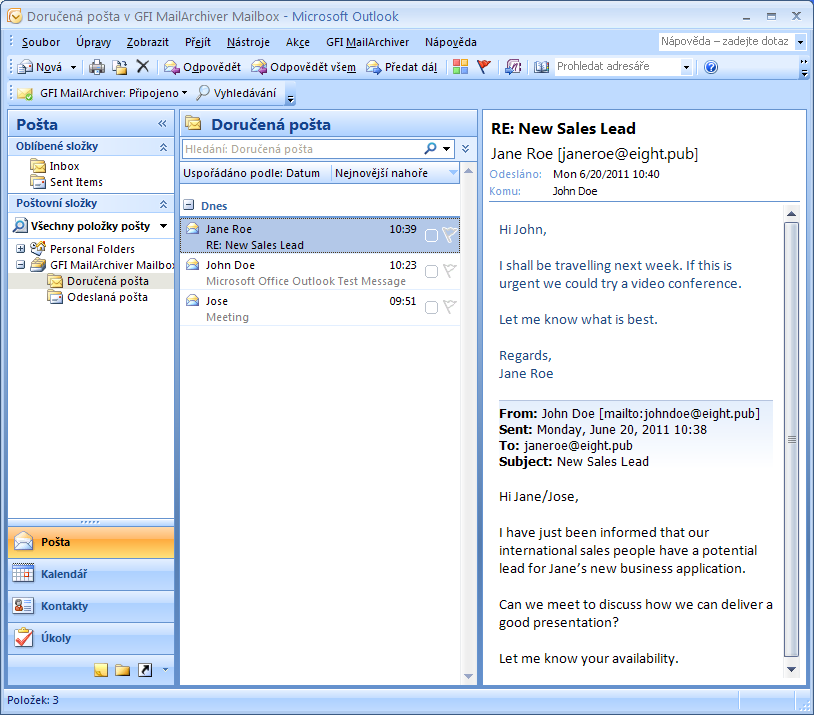Open the GFI MailArchiver menu
The image size is (814, 715).
click(368, 42)
